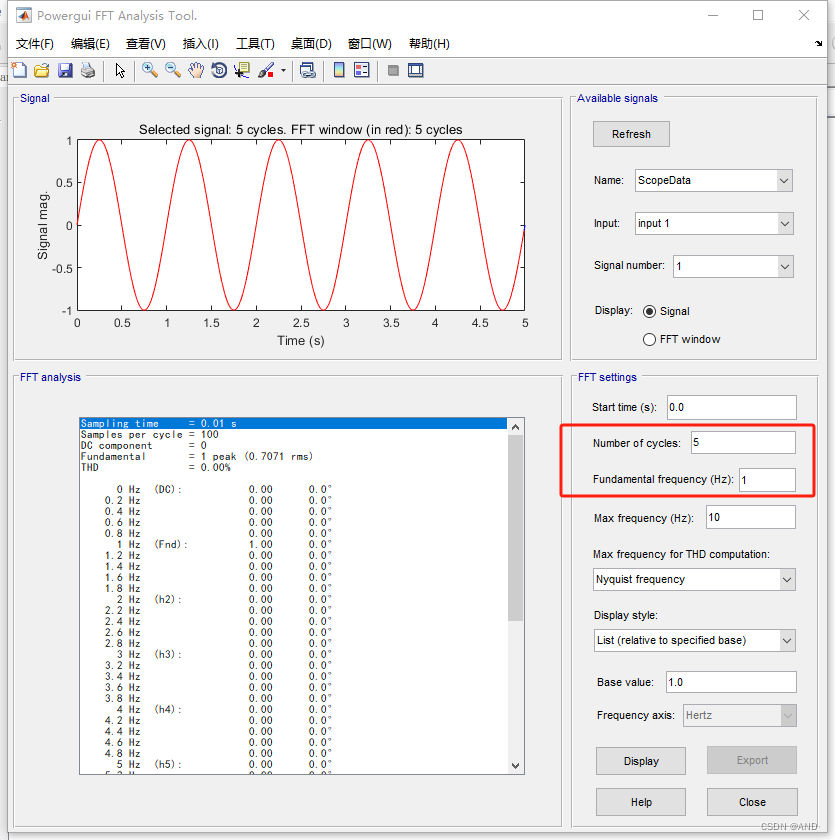Screen dimensions: 835x840
Task: Activate the Data Cursor tool
Action: (241, 70)
